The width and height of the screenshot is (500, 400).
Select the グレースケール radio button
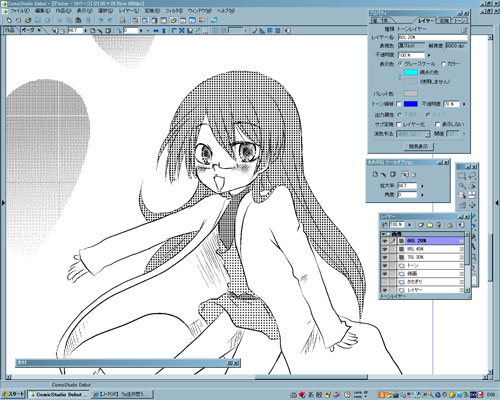point(401,63)
